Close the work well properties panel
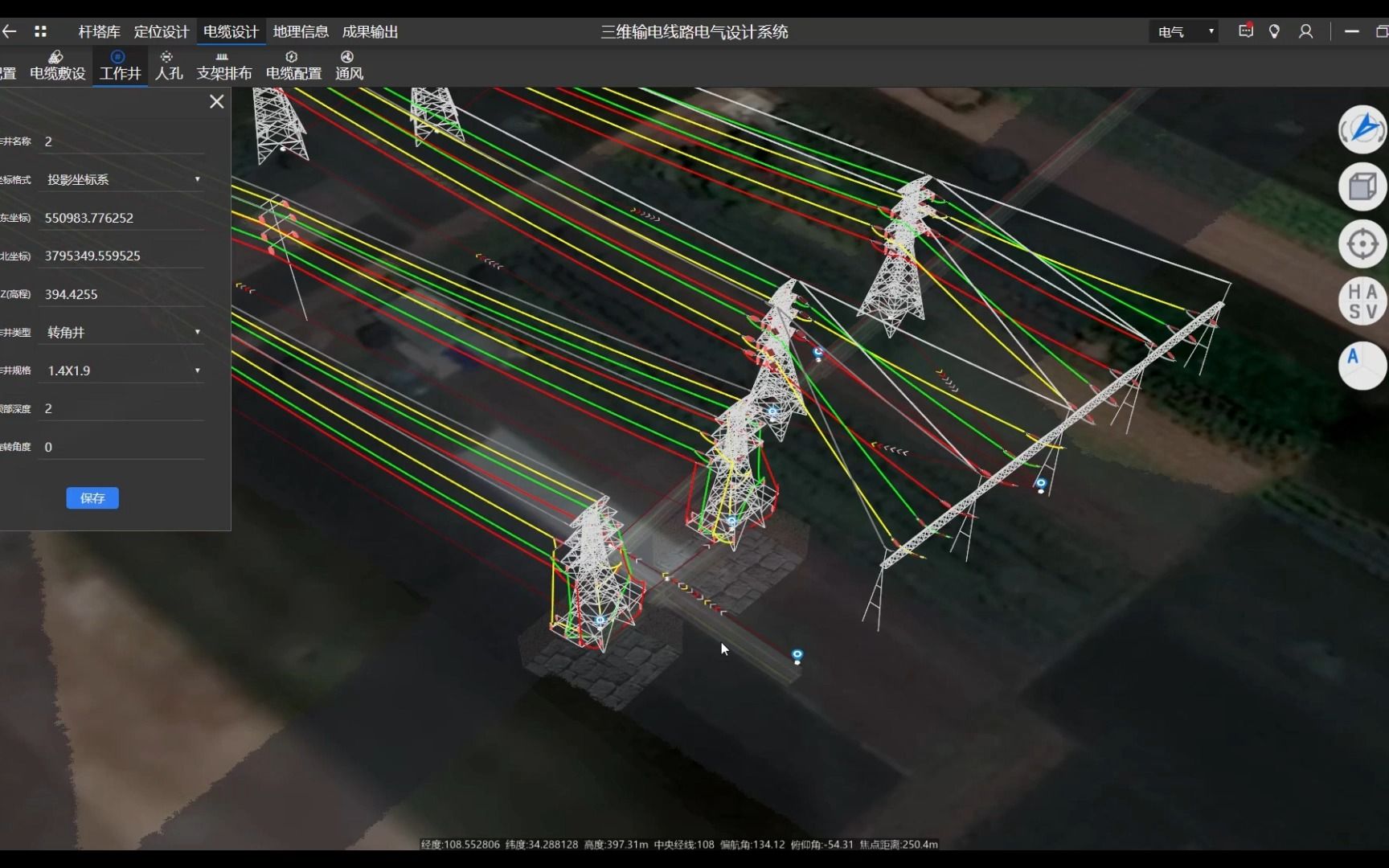1389x868 pixels. coord(216,101)
